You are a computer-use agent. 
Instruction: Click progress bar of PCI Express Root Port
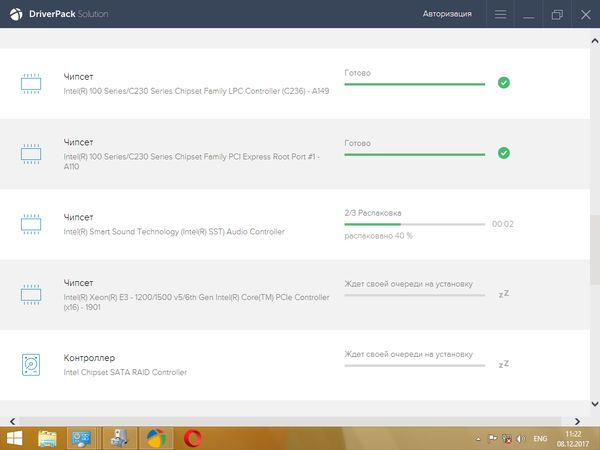[414, 155]
